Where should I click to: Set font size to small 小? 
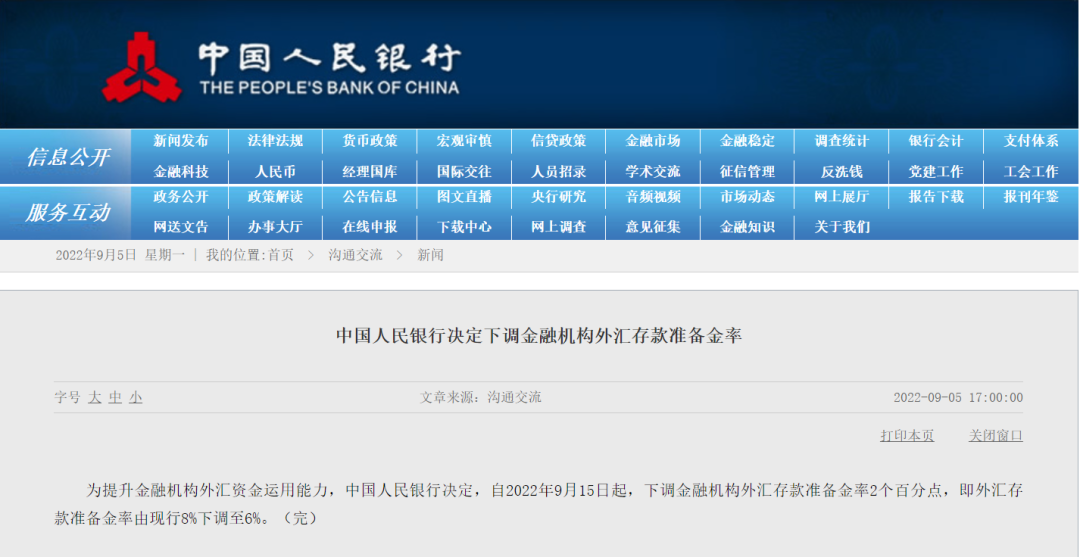[136, 397]
